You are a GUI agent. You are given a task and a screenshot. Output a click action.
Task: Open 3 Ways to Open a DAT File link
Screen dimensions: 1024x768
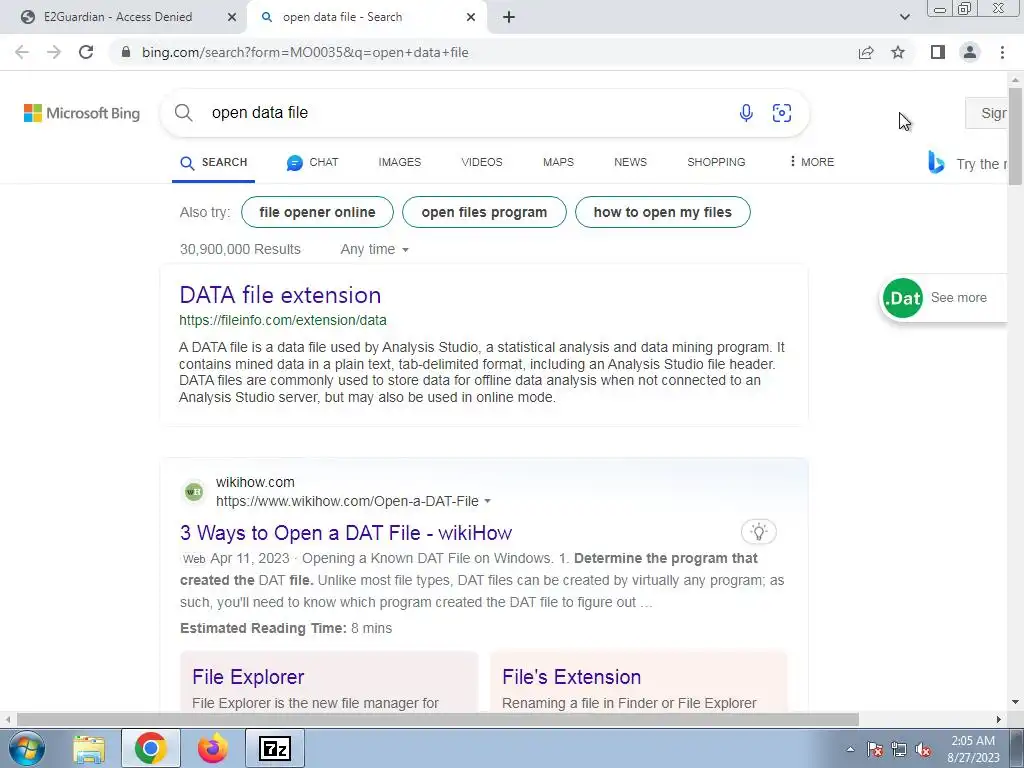pyautogui.click(x=345, y=533)
